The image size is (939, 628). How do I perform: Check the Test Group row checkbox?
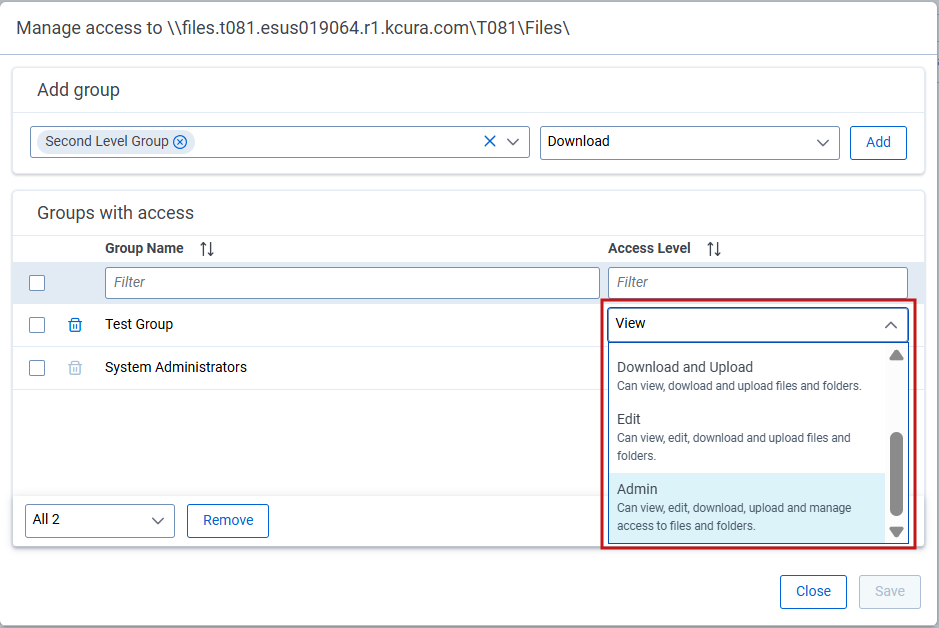37,324
